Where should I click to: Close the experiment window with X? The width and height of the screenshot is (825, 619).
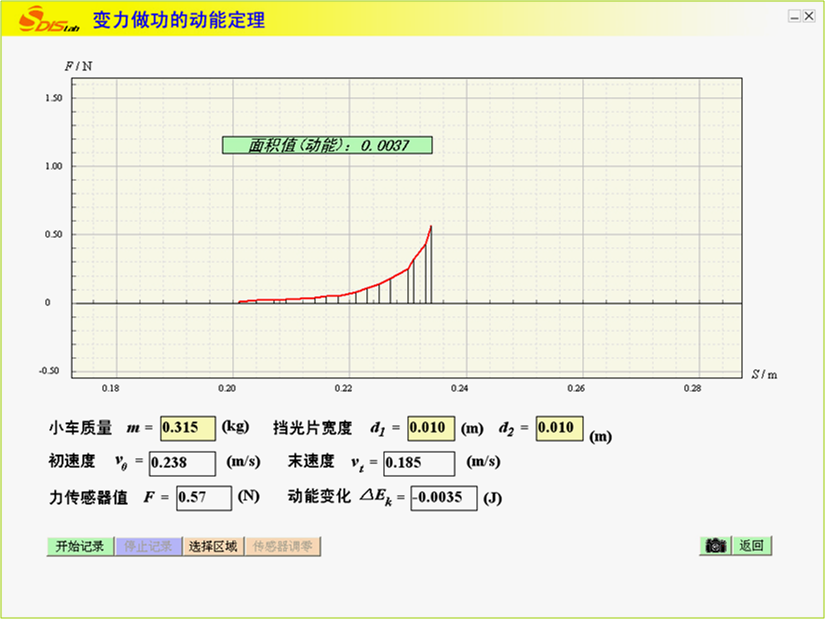808,16
